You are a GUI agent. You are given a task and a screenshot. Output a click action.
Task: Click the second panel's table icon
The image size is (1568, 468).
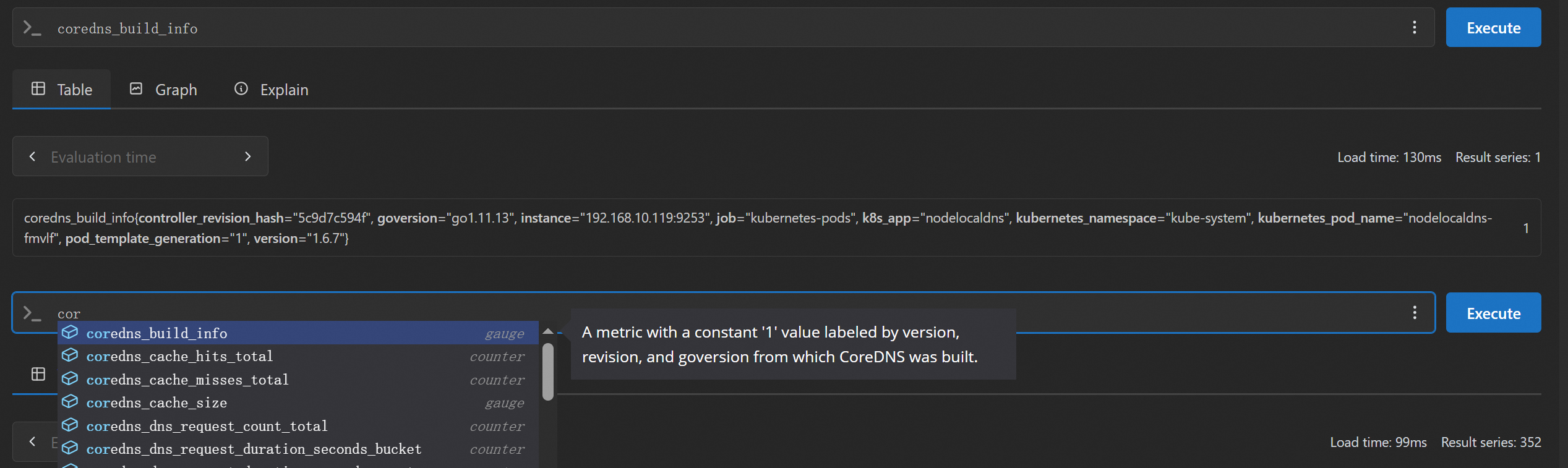point(38,374)
